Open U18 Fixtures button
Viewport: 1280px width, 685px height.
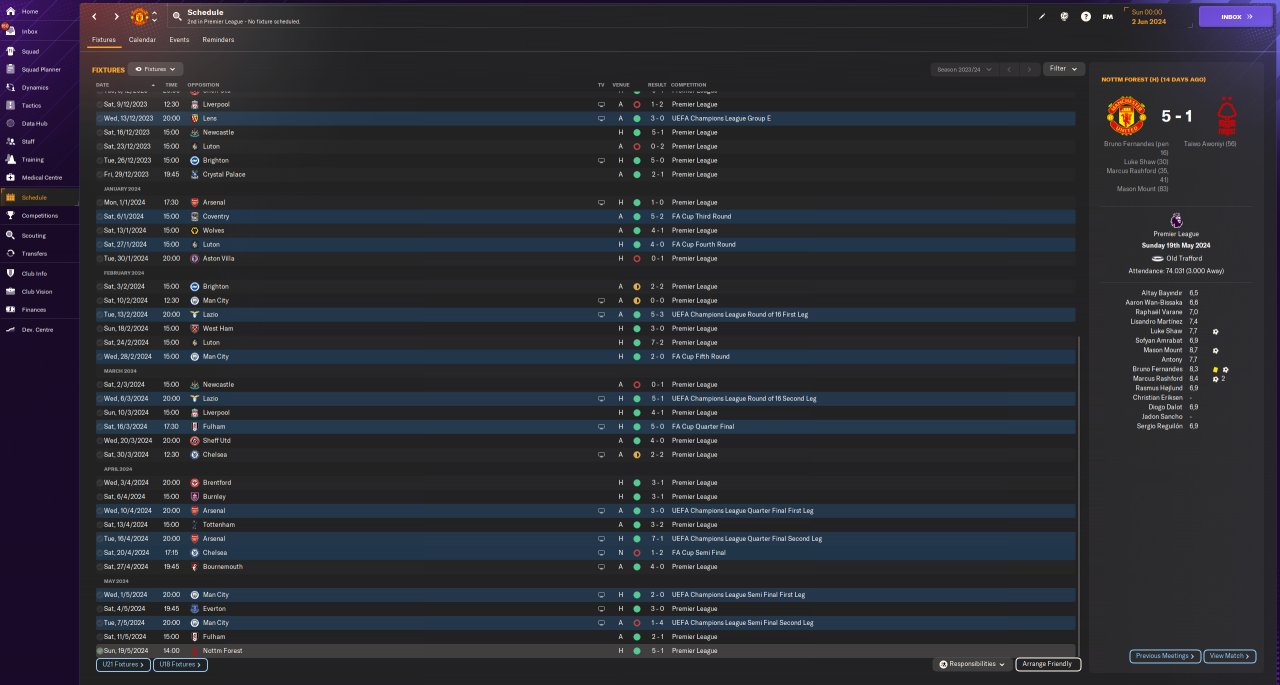[180, 664]
